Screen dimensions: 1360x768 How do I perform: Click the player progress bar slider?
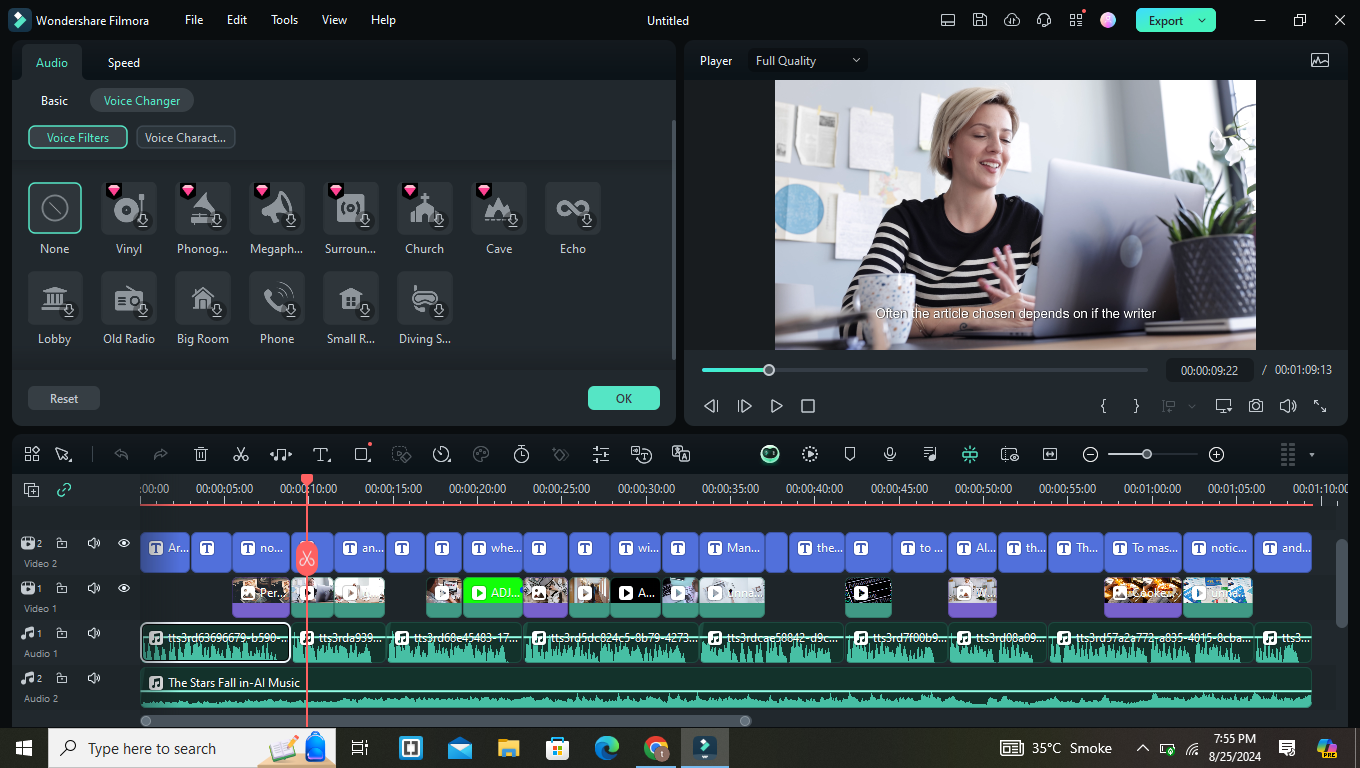pos(769,370)
